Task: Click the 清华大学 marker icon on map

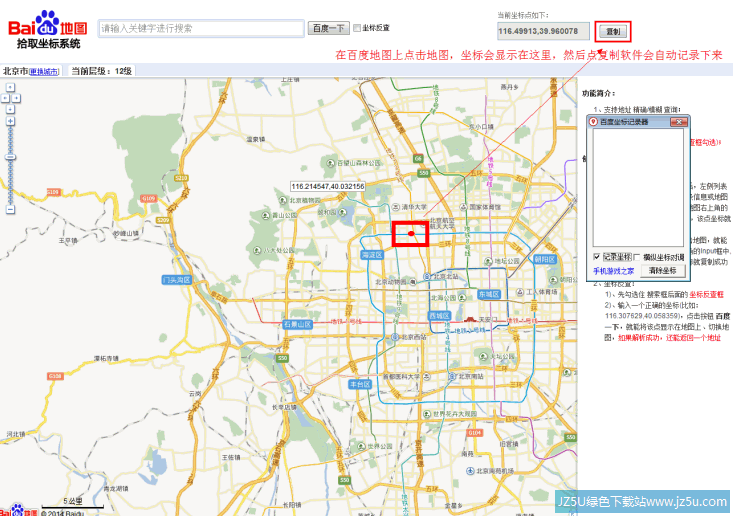Action: [x=395, y=207]
